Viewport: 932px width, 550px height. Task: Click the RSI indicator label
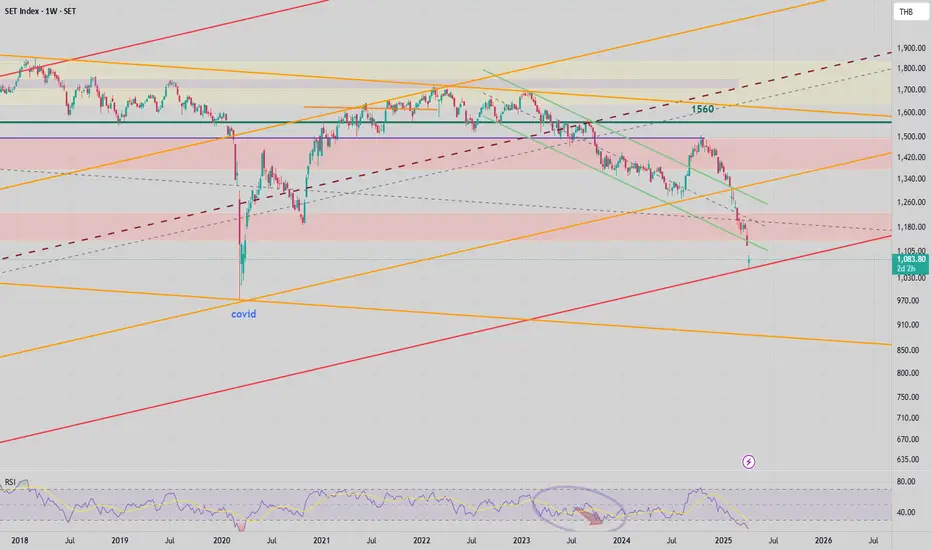point(10,482)
